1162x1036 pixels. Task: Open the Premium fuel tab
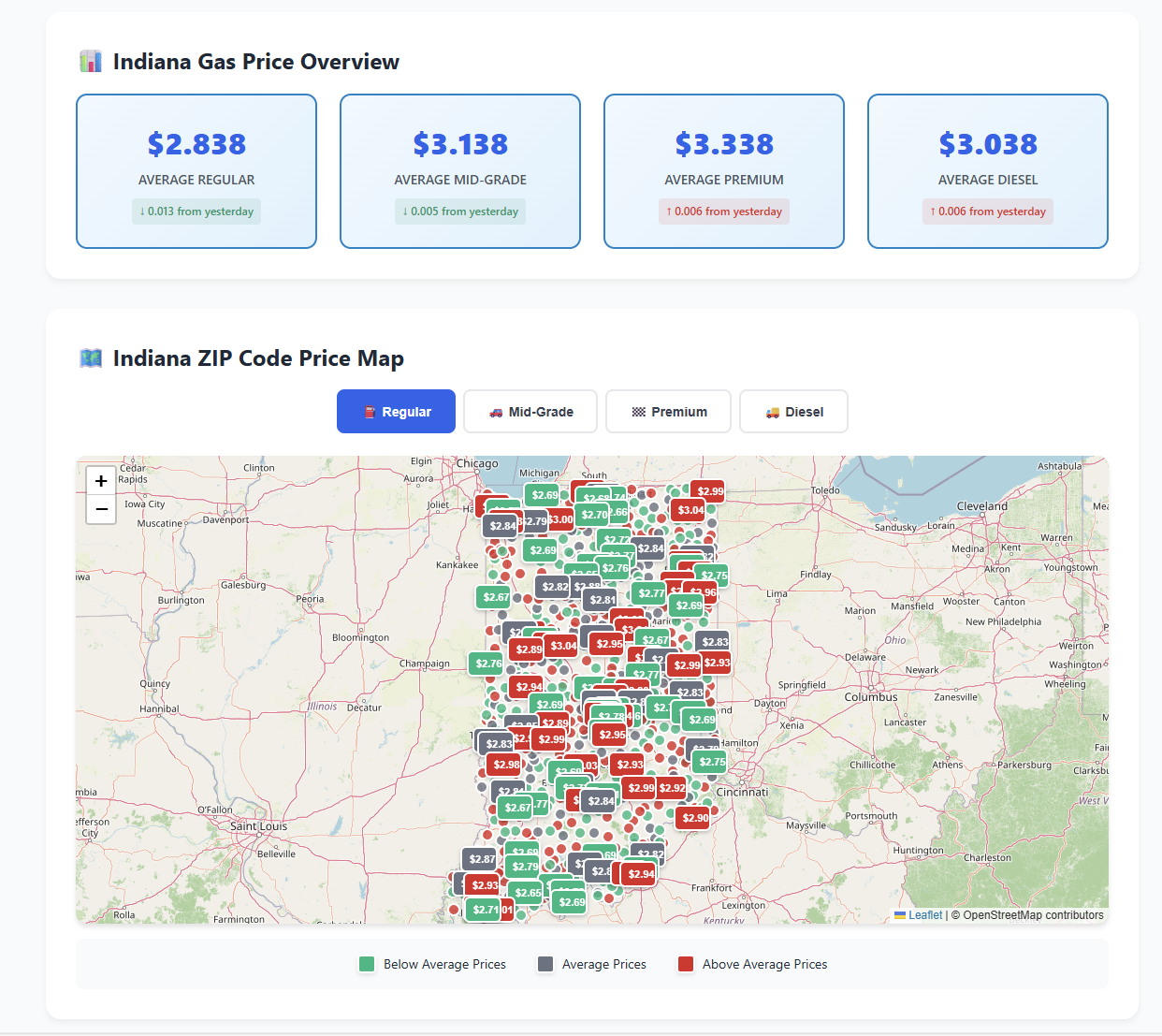click(x=668, y=412)
